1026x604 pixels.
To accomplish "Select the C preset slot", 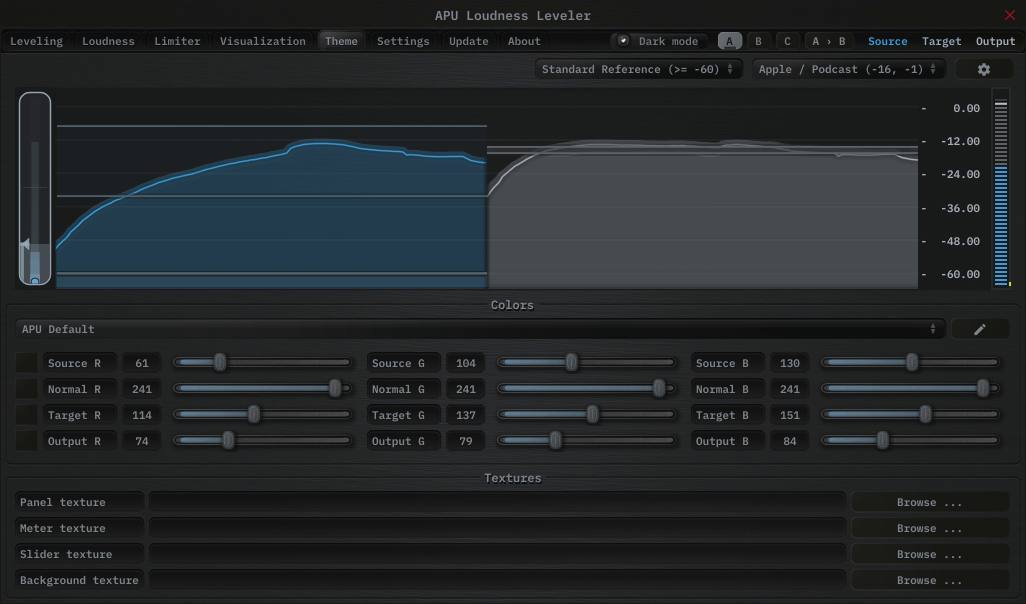I will [x=787, y=41].
